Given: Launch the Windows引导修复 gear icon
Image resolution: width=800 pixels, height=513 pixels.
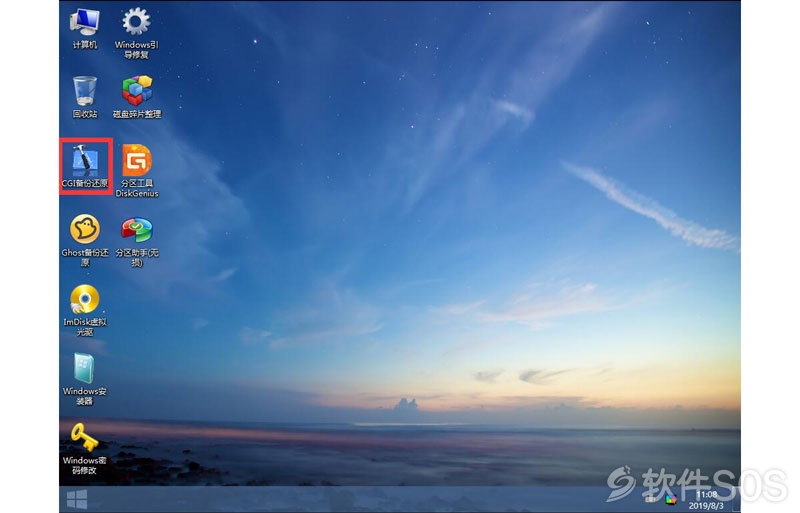Looking at the screenshot, I should pos(136,33).
